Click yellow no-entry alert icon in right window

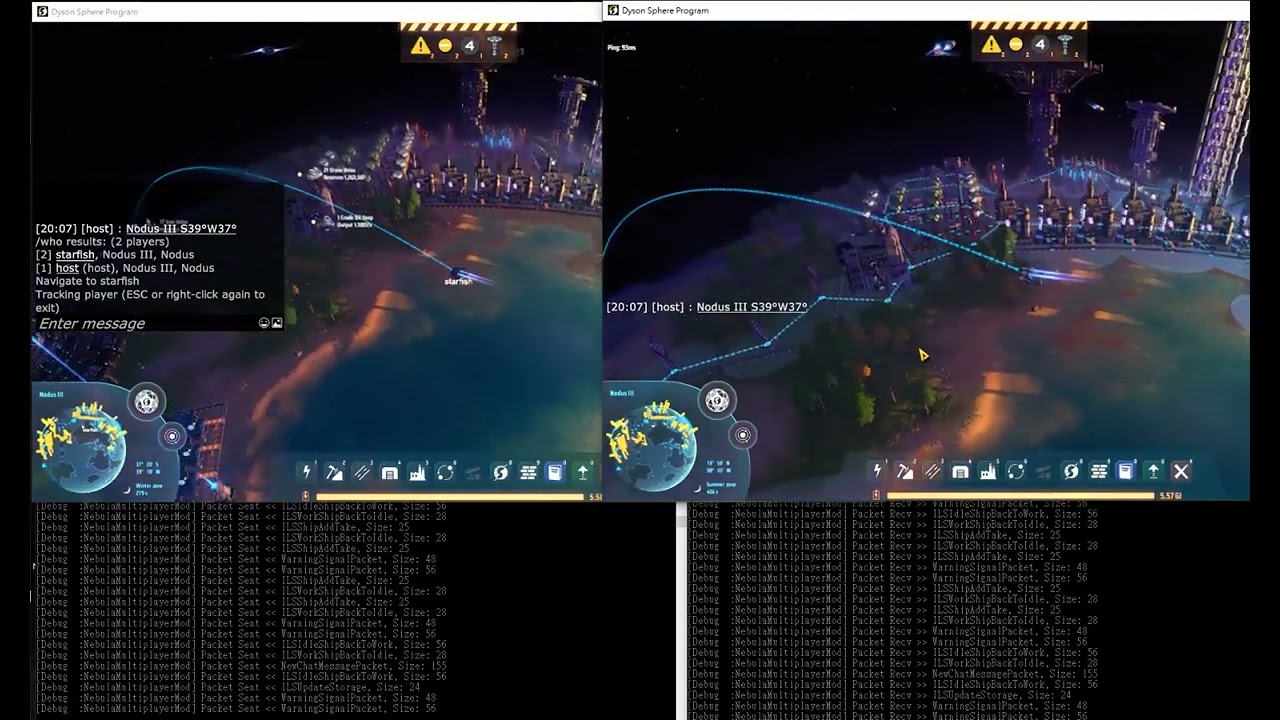pos(1016,44)
